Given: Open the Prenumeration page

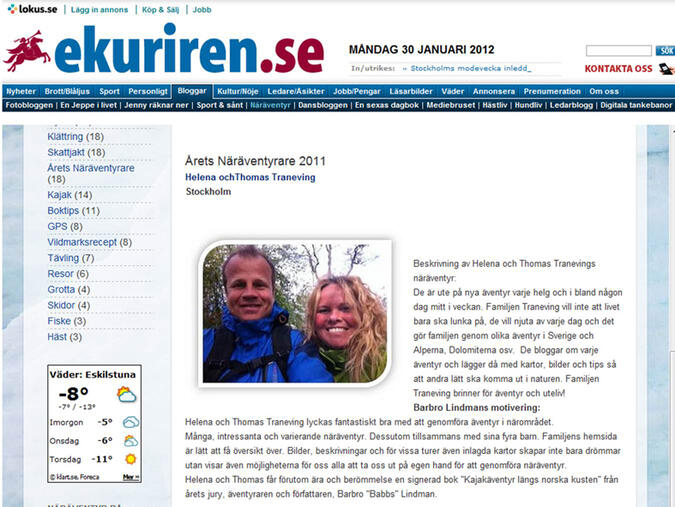Looking at the screenshot, I should coord(552,91).
